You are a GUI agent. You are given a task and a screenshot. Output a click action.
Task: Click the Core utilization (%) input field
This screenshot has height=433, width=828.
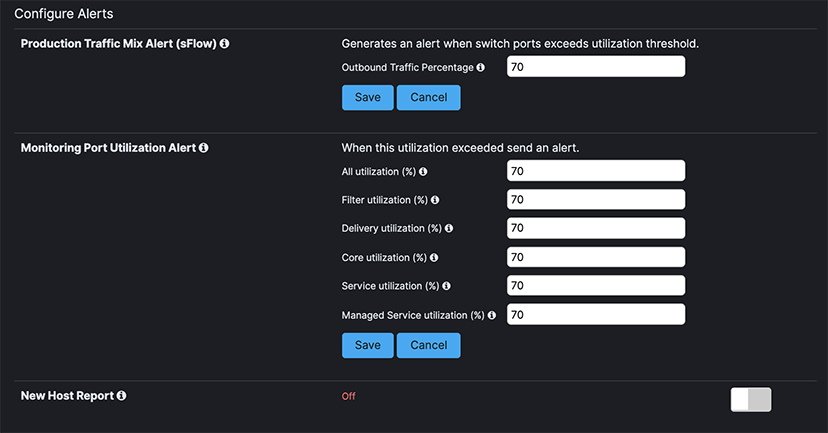pos(596,257)
